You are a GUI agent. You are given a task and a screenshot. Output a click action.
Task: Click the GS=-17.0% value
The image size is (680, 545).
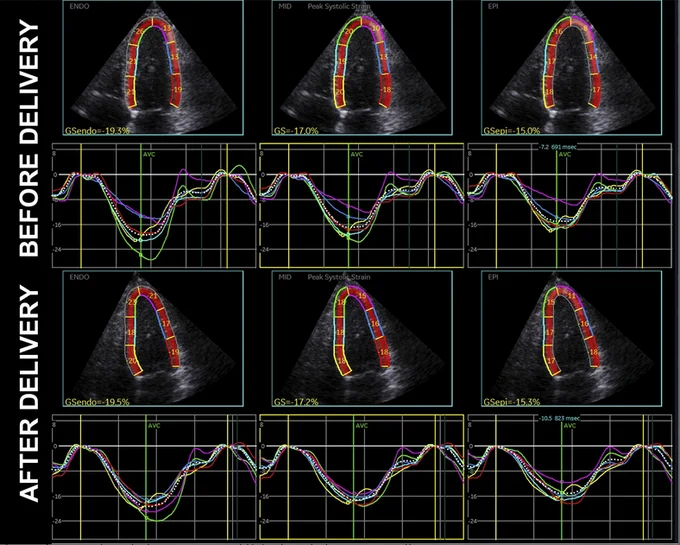[x=296, y=130]
